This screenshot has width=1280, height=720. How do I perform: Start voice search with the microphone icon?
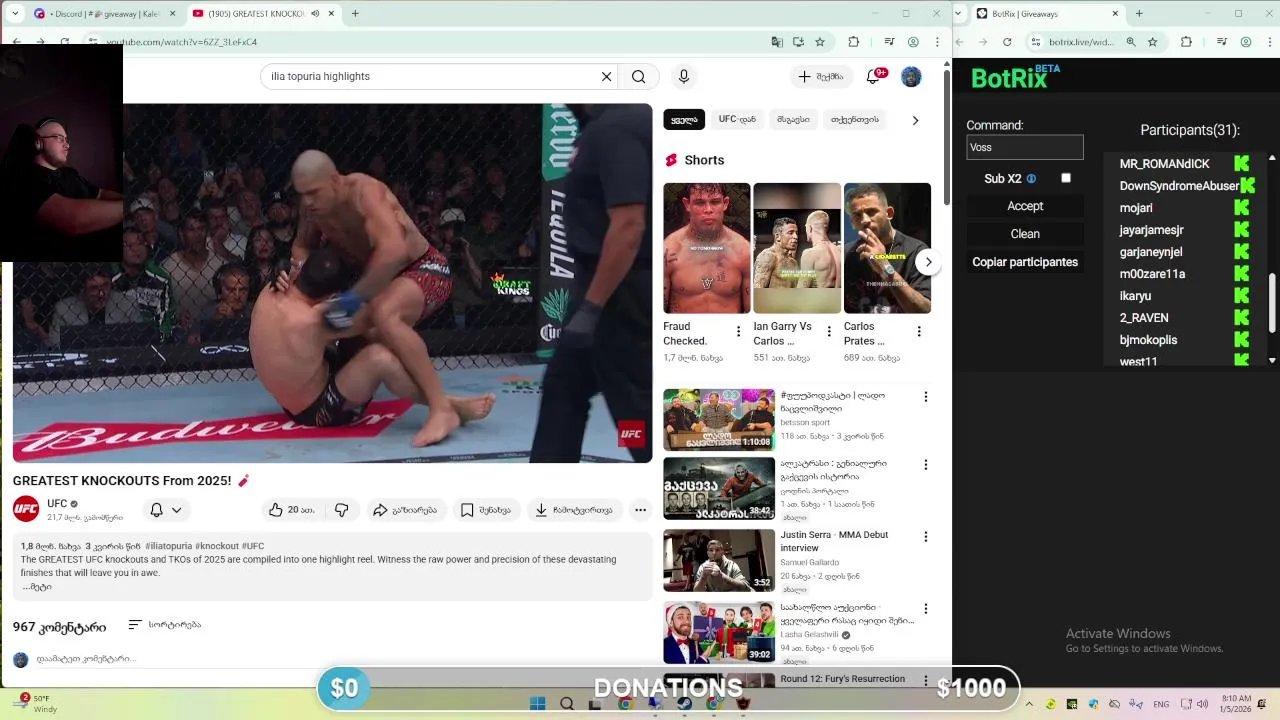pos(684,76)
